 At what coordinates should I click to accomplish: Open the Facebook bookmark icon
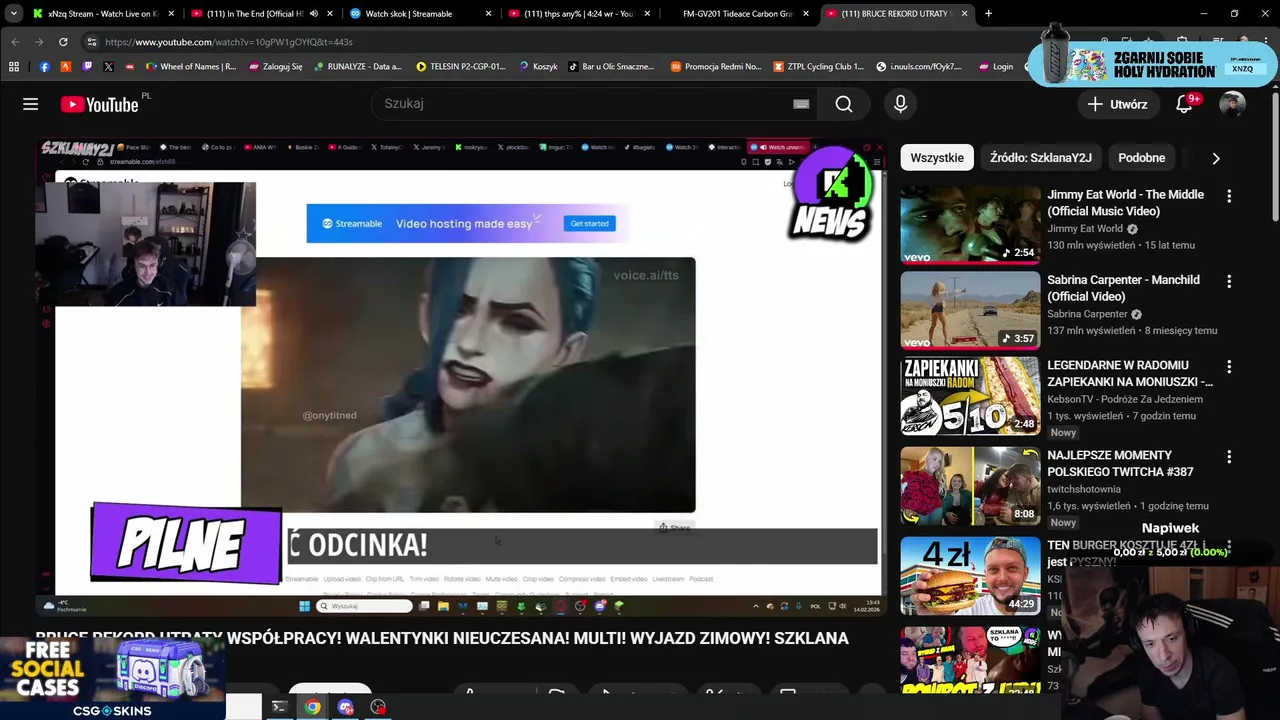click(x=44, y=67)
